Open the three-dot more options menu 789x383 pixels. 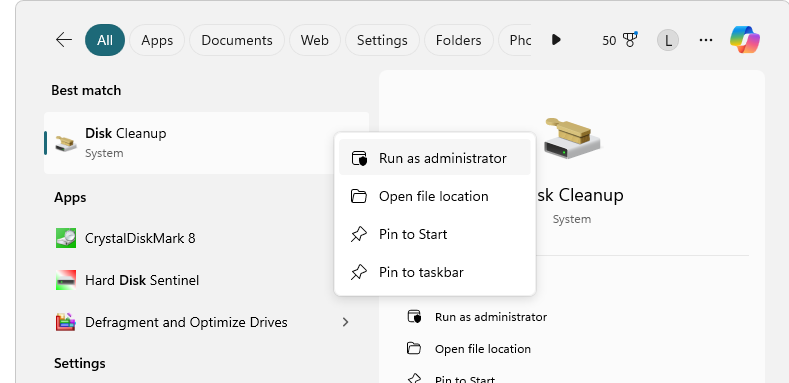coord(706,40)
